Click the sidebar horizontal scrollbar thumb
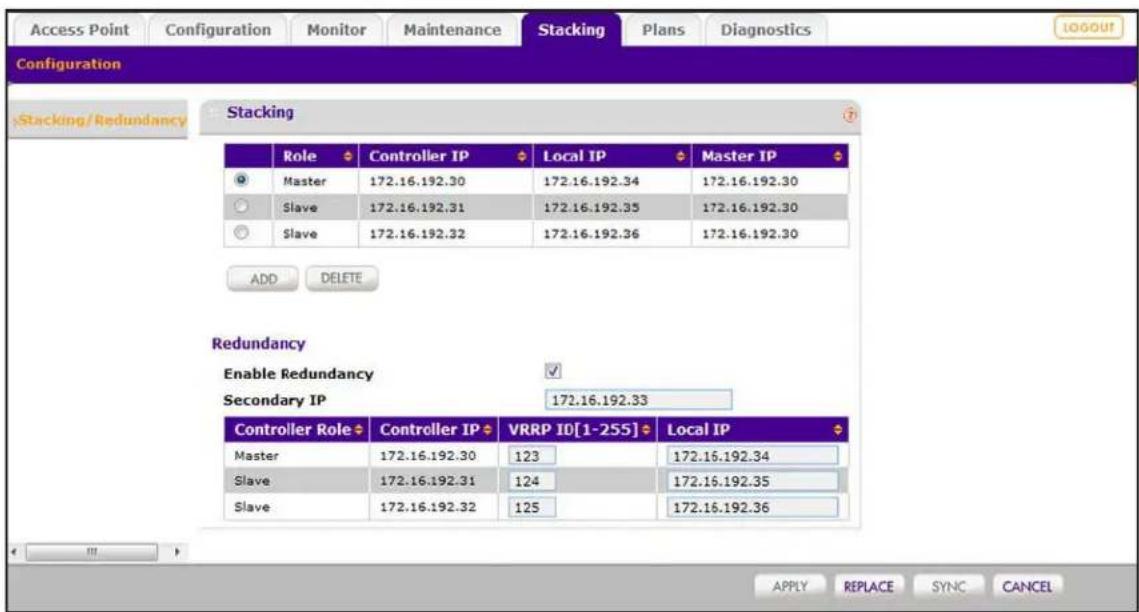 click(x=92, y=552)
